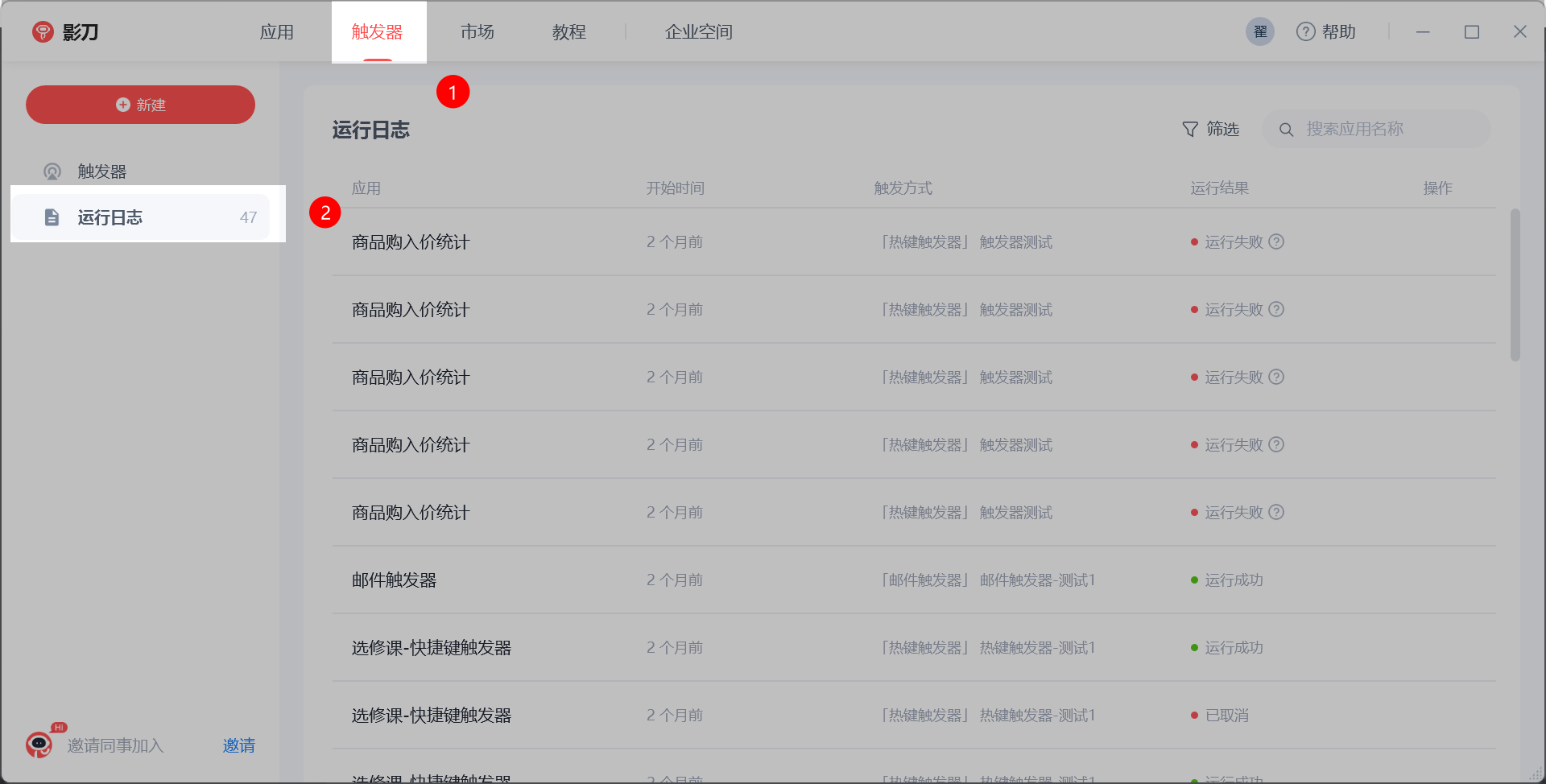The image size is (1546, 784).
Task: Open the user avatar profile icon
Action: click(x=1259, y=32)
